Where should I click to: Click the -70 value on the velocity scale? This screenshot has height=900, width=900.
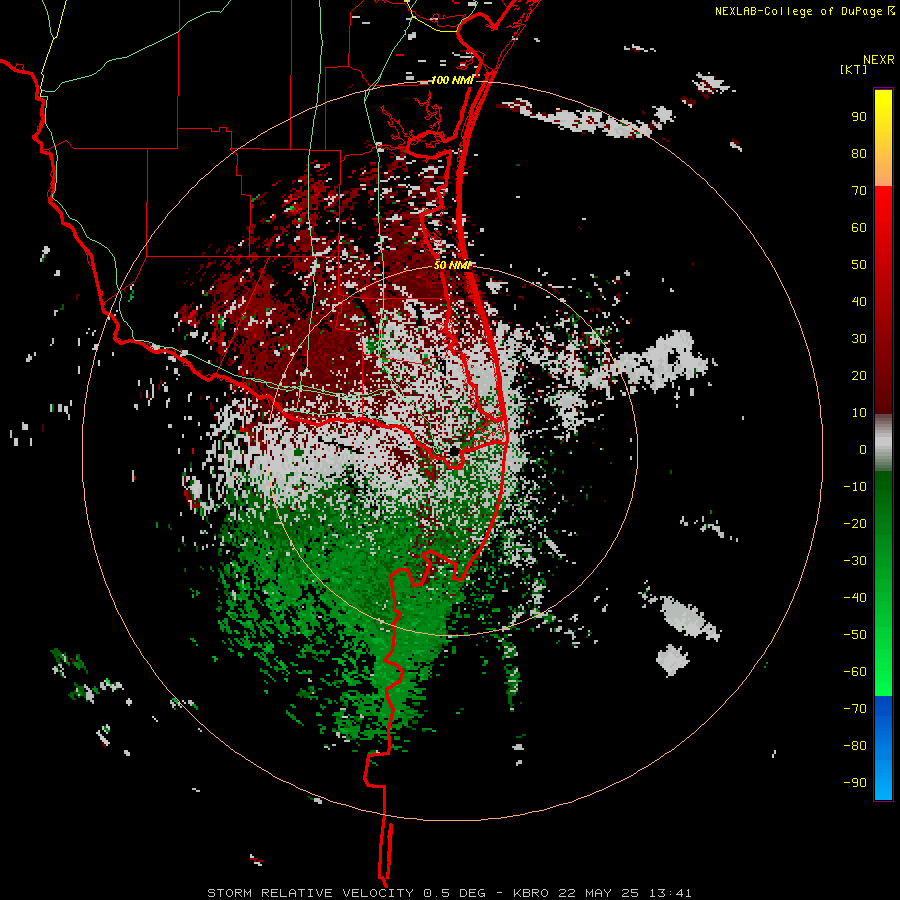(x=855, y=709)
